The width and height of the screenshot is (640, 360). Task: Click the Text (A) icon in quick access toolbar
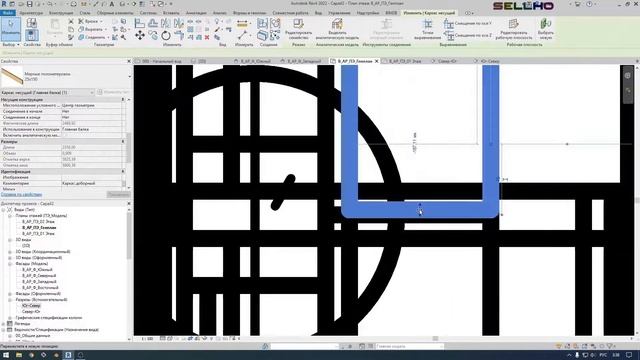[x=111, y=4]
